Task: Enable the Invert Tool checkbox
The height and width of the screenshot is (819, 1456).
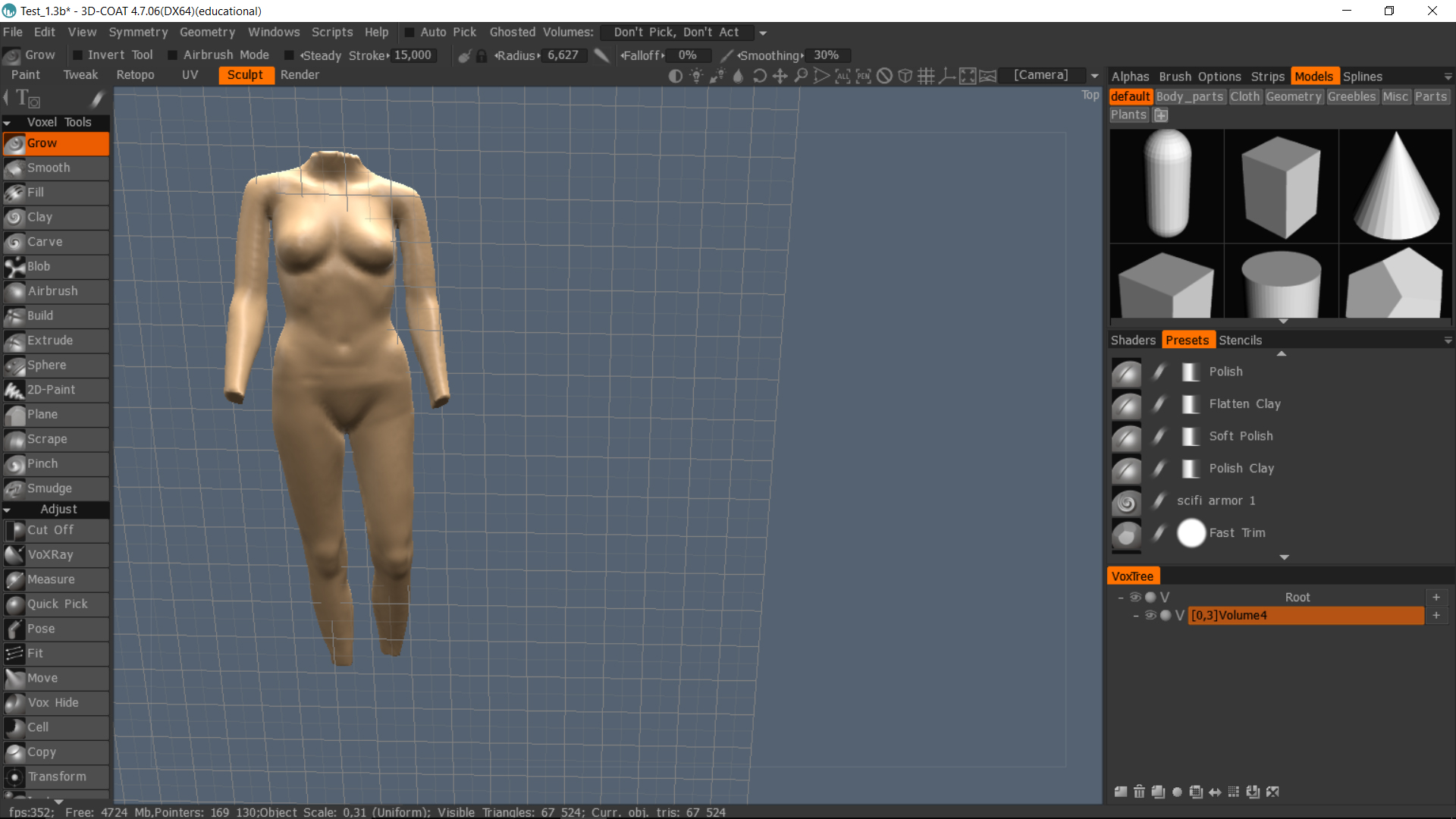Action: tap(77, 55)
